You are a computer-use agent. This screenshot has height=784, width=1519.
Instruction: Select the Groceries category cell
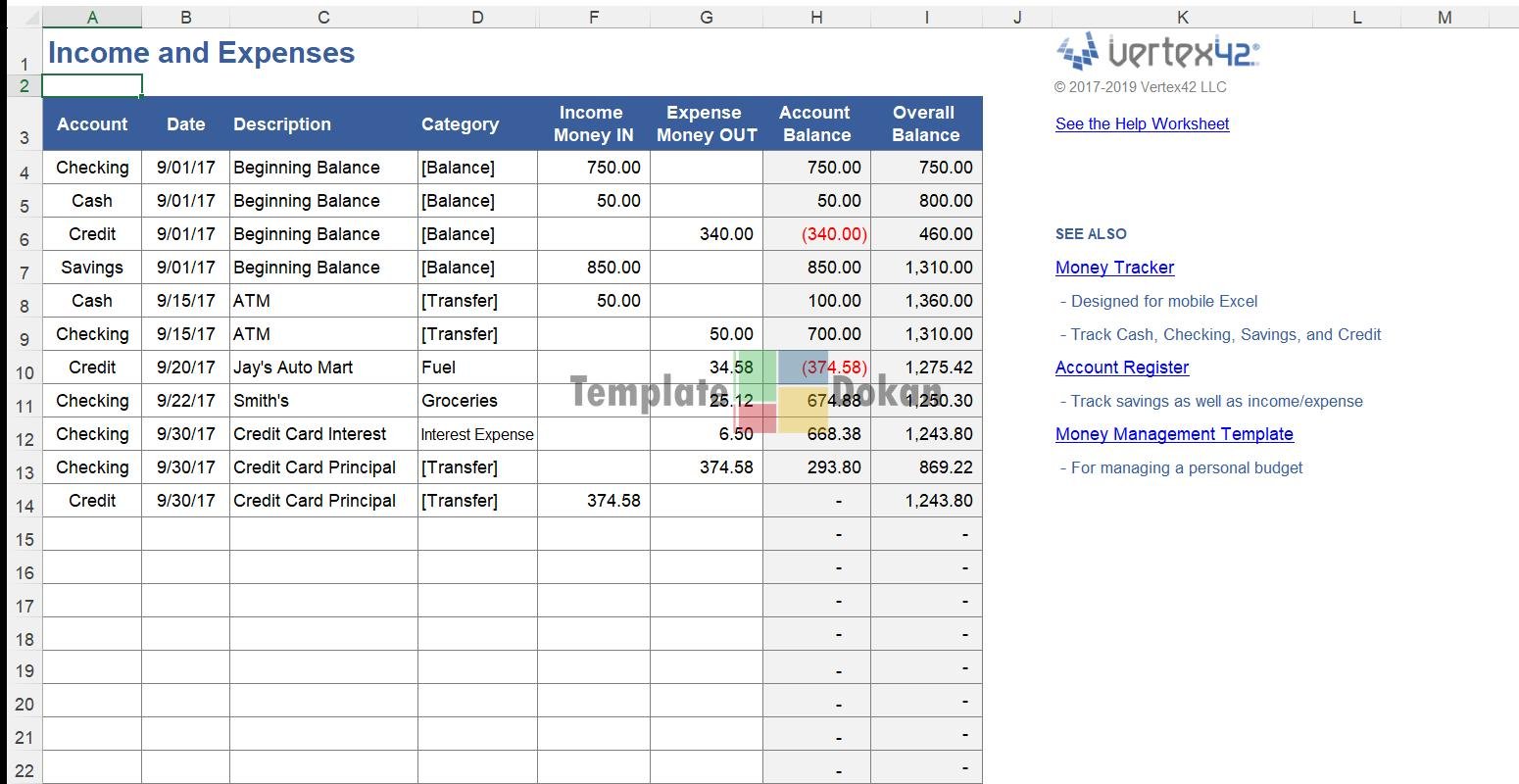(477, 401)
